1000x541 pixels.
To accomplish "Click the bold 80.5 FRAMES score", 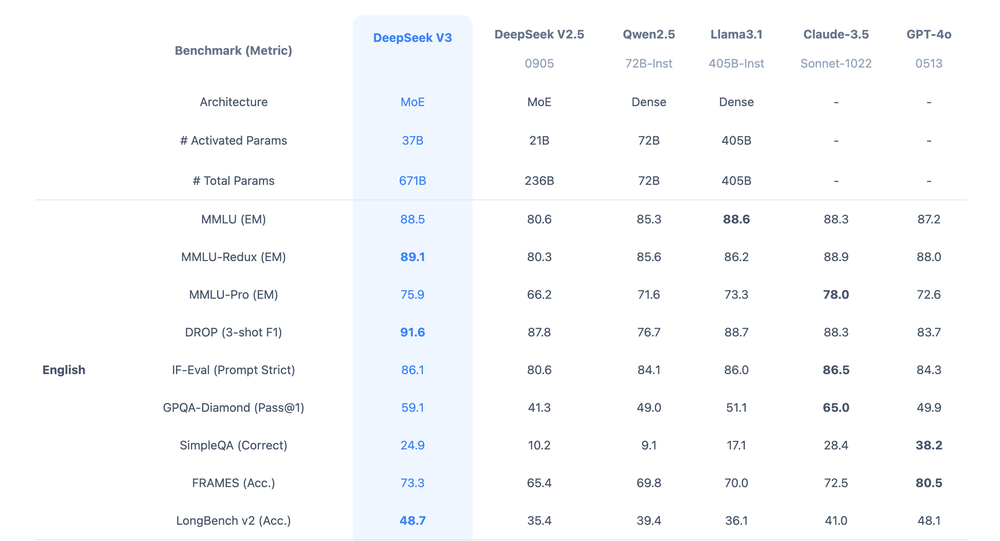I will [929, 483].
